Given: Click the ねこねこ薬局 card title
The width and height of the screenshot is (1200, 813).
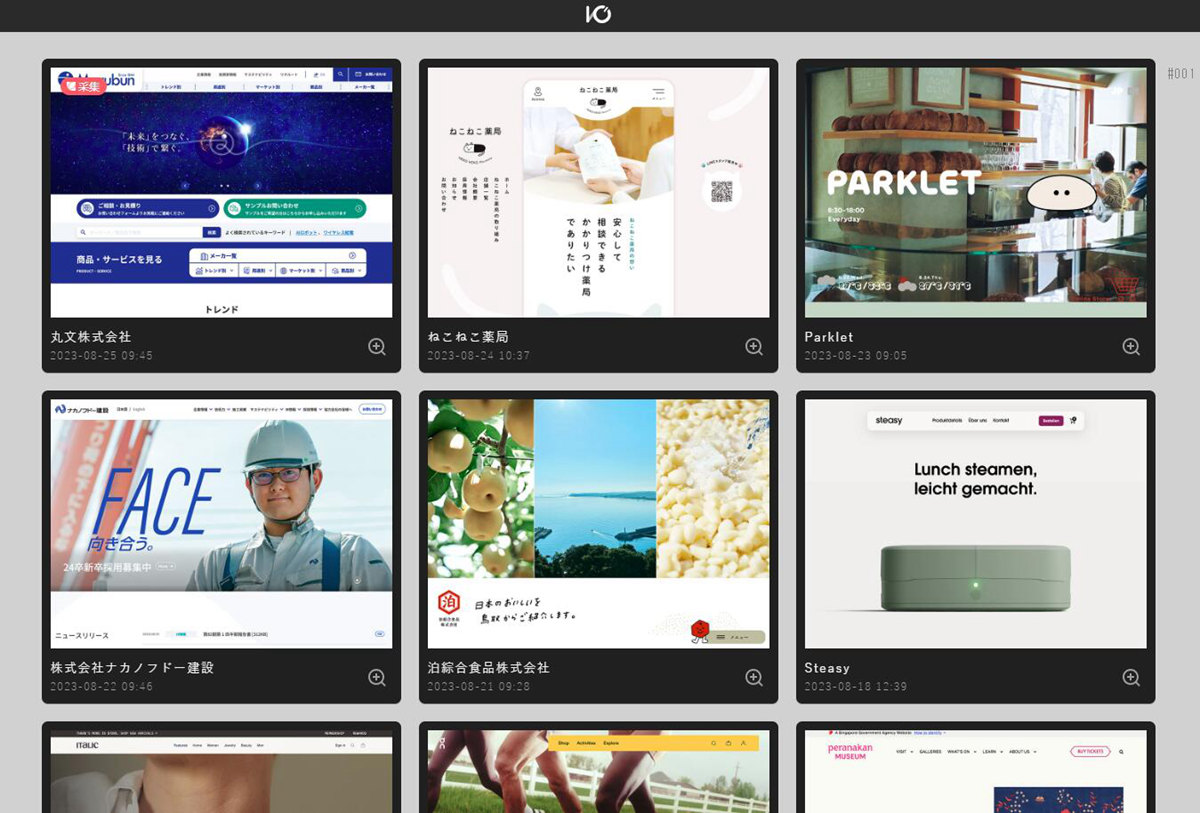Looking at the screenshot, I should click(468, 337).
